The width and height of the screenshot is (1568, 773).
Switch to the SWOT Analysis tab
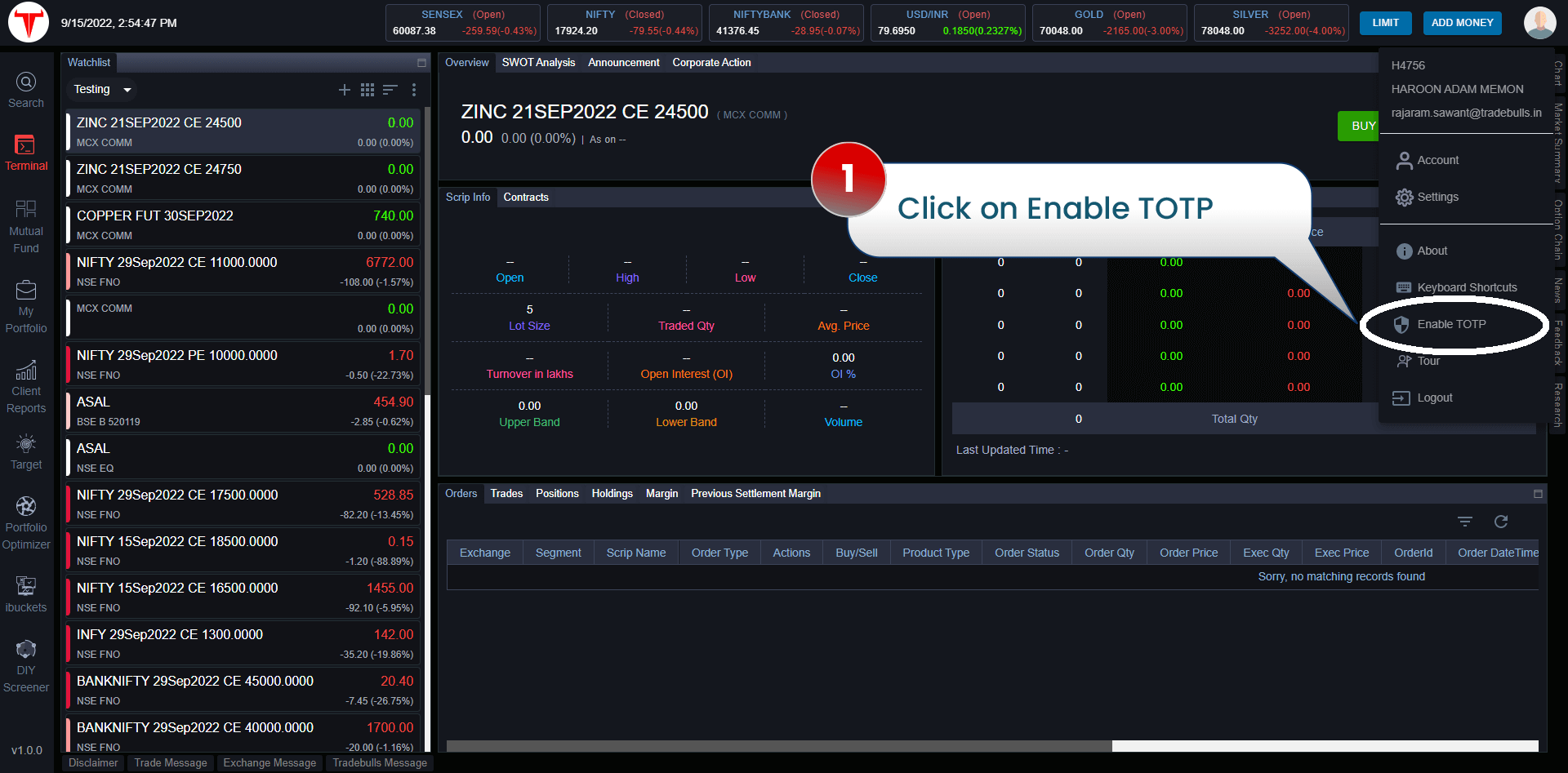pos(538,63)
